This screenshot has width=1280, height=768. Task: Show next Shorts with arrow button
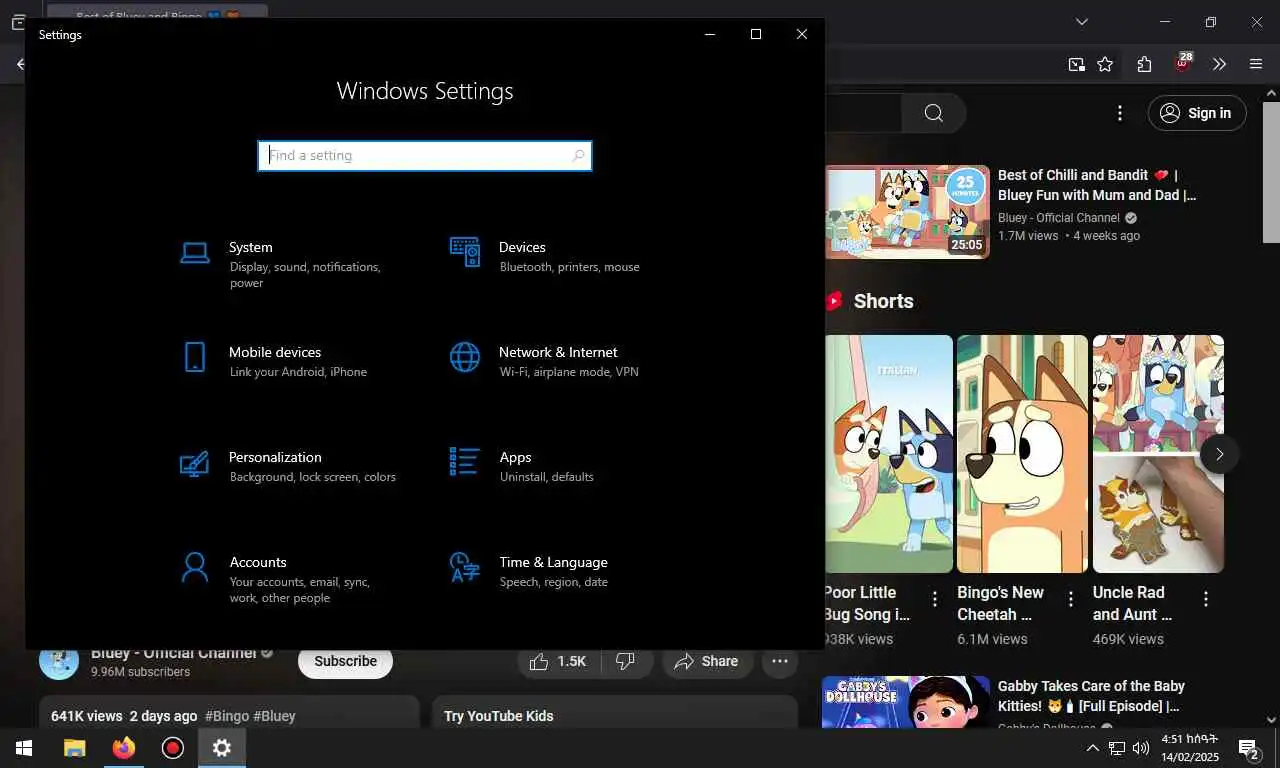pyautogui.click(x=1219, y=454)
